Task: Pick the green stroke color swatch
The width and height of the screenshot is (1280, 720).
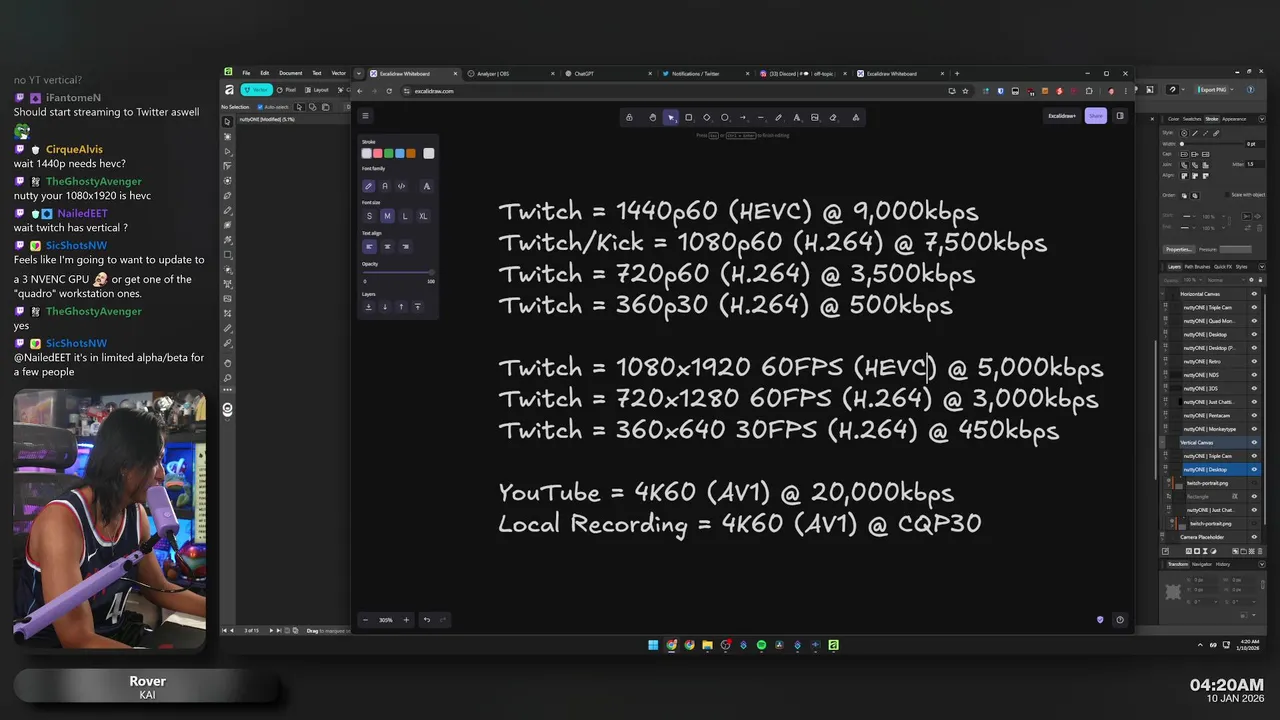Action: coord(389,153)
